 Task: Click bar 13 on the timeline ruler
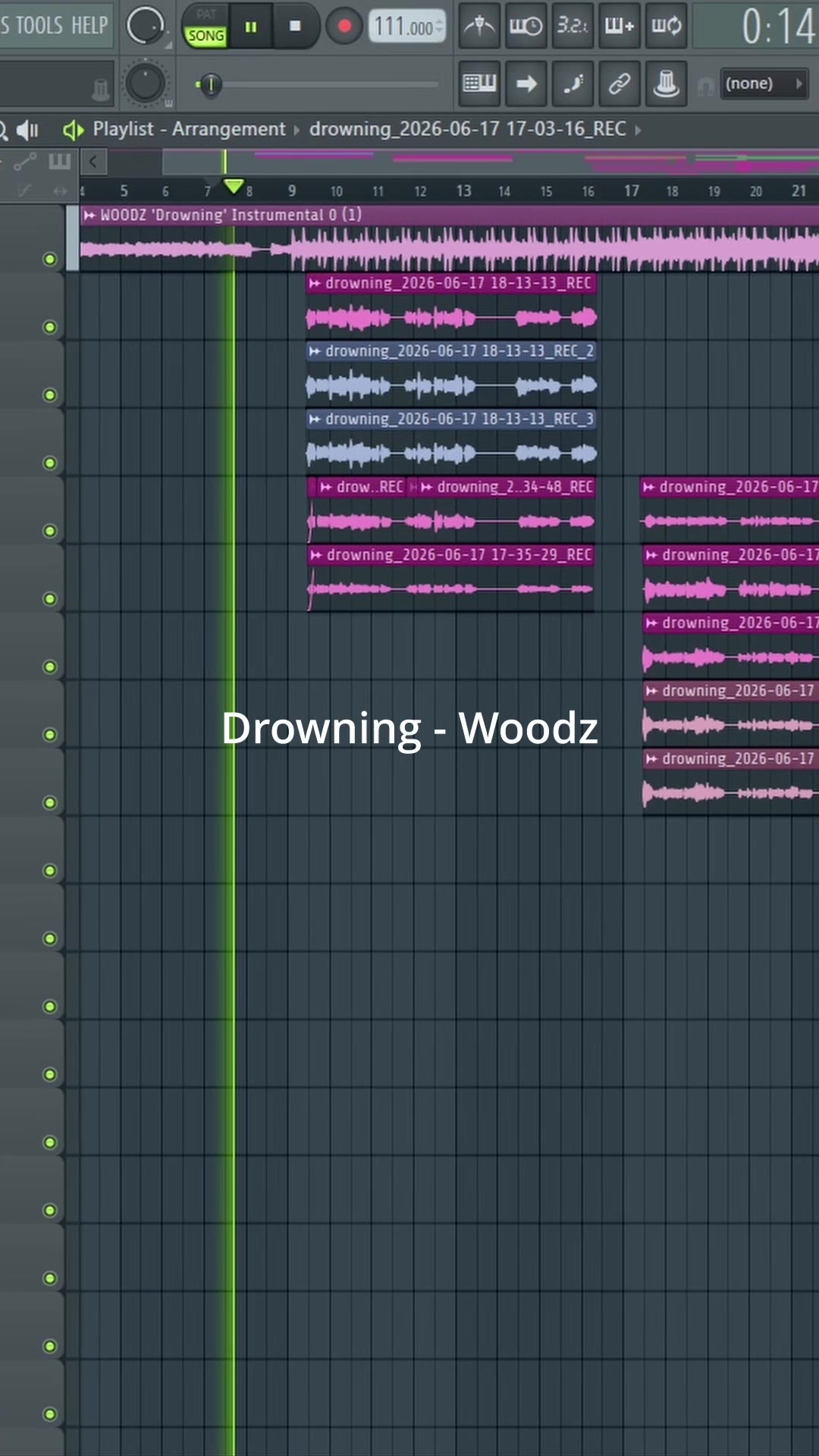[x=463, y=191]
